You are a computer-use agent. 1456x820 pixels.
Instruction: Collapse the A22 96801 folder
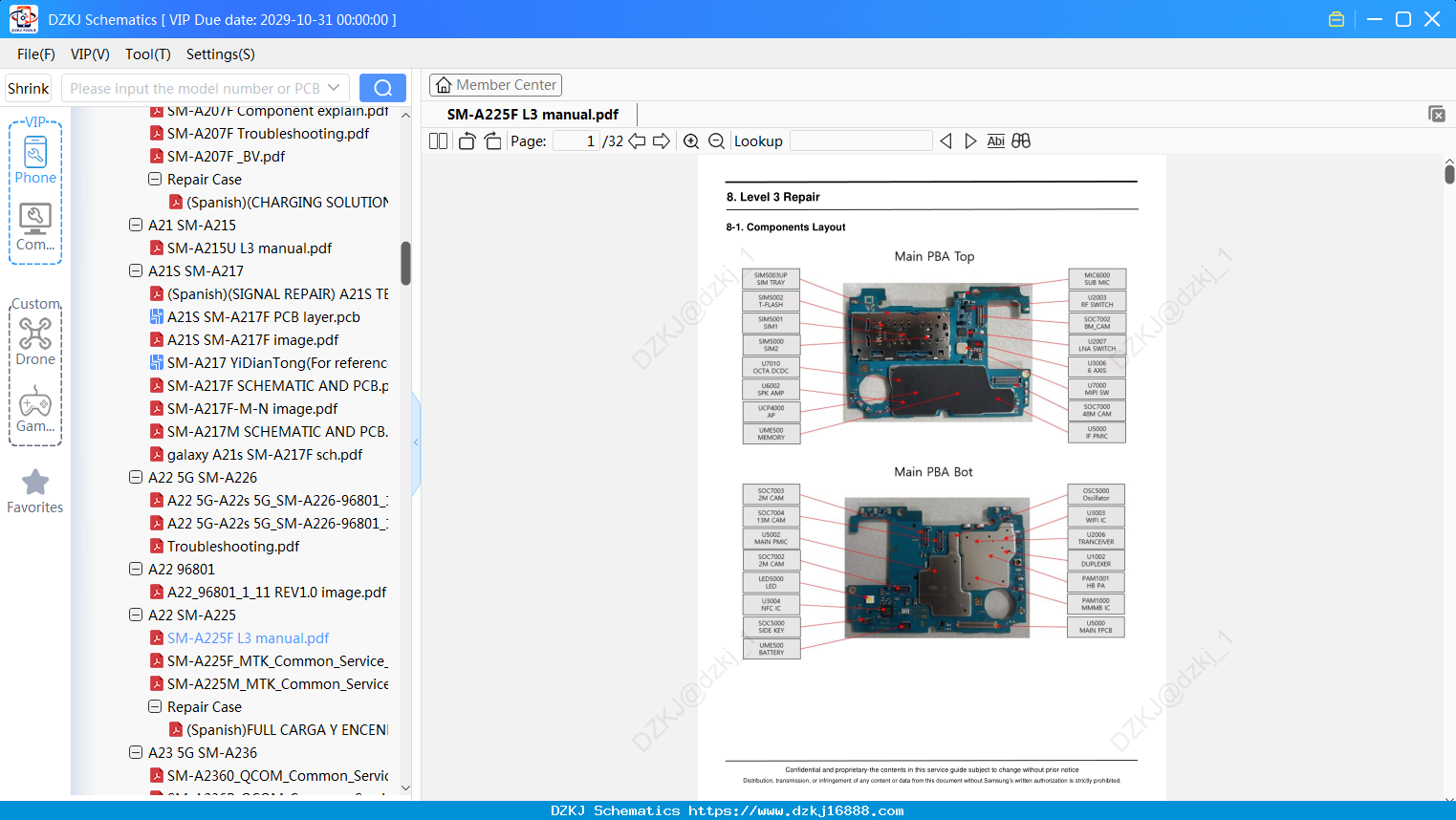pos(136,570)
